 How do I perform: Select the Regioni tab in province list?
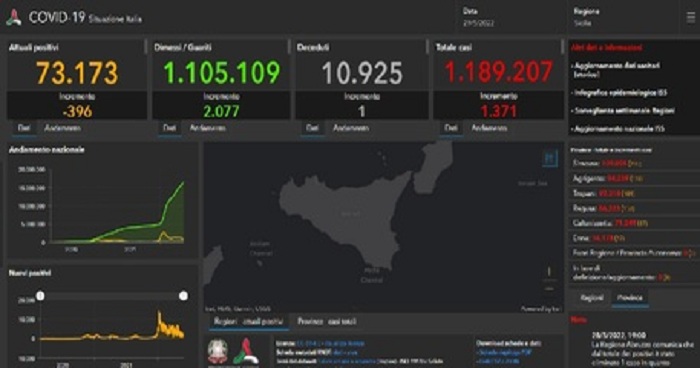click(592, 298)
